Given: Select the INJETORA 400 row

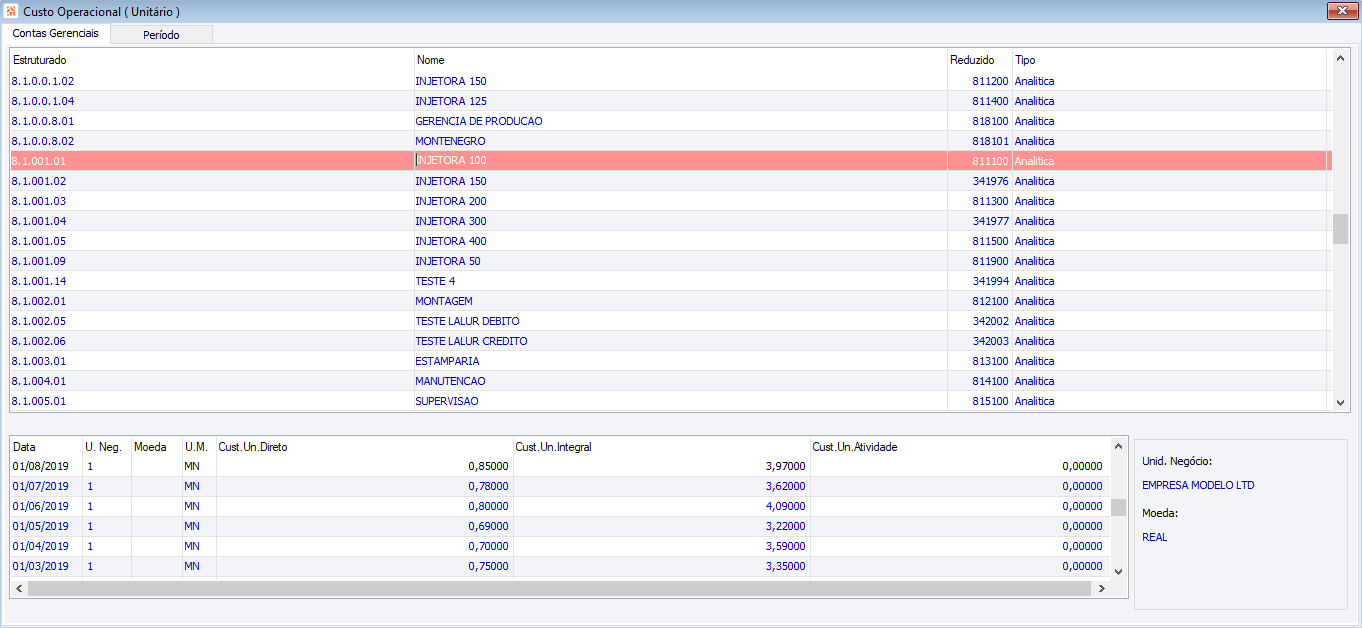Looking at the screenshot, I should pyautogui.click(x=670, y=241).
